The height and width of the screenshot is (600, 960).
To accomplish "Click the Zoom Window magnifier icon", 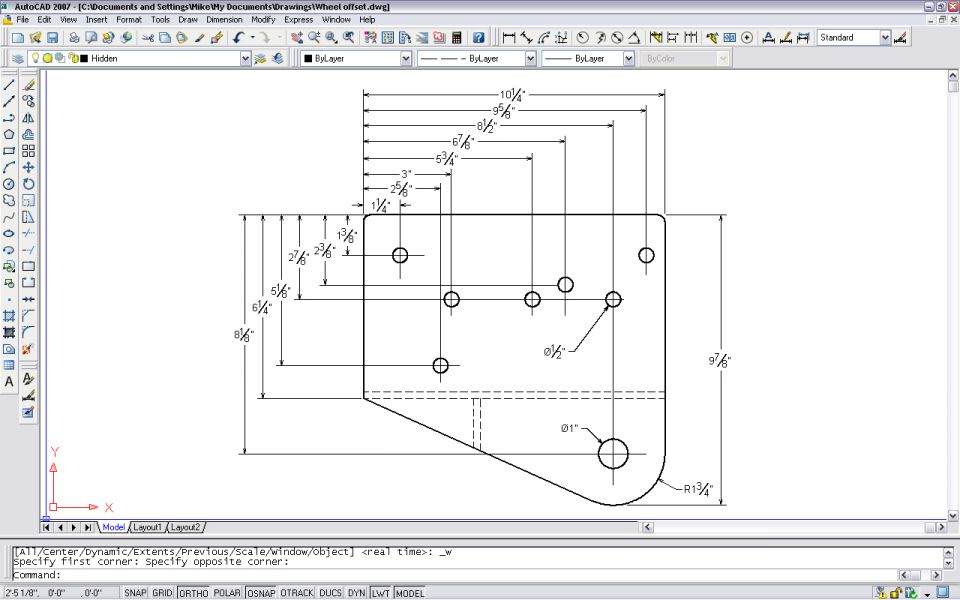I will 331,38.
